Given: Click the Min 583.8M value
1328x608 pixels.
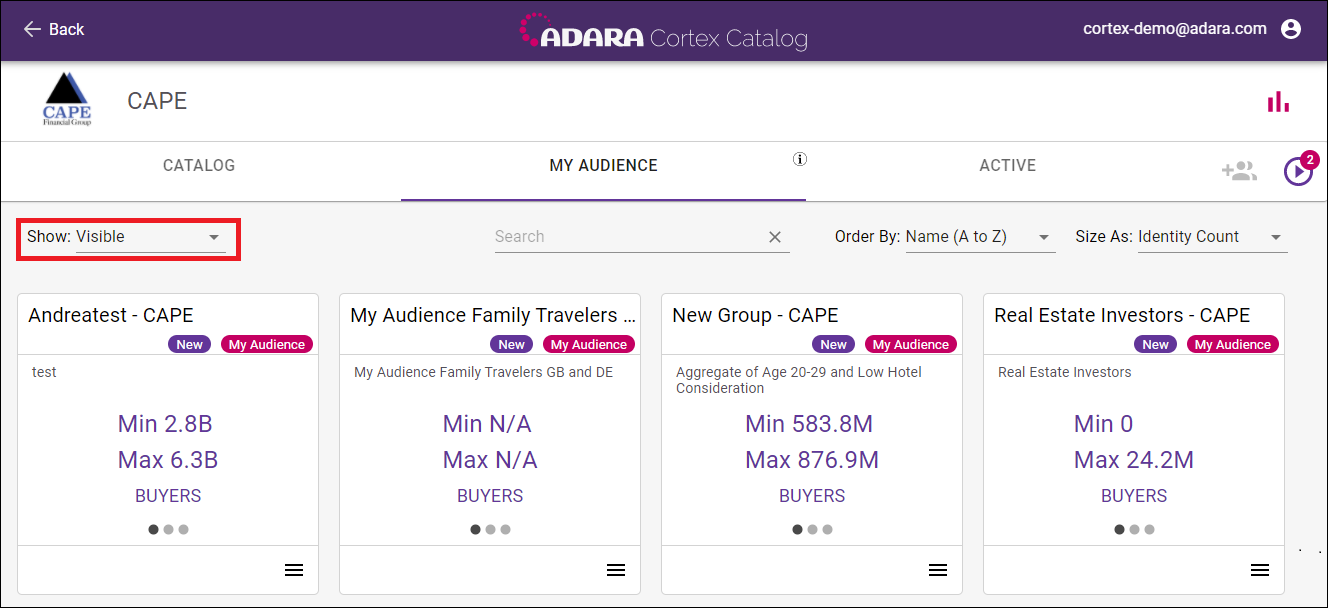Looking at the screenshot, I should pos(809,424).
